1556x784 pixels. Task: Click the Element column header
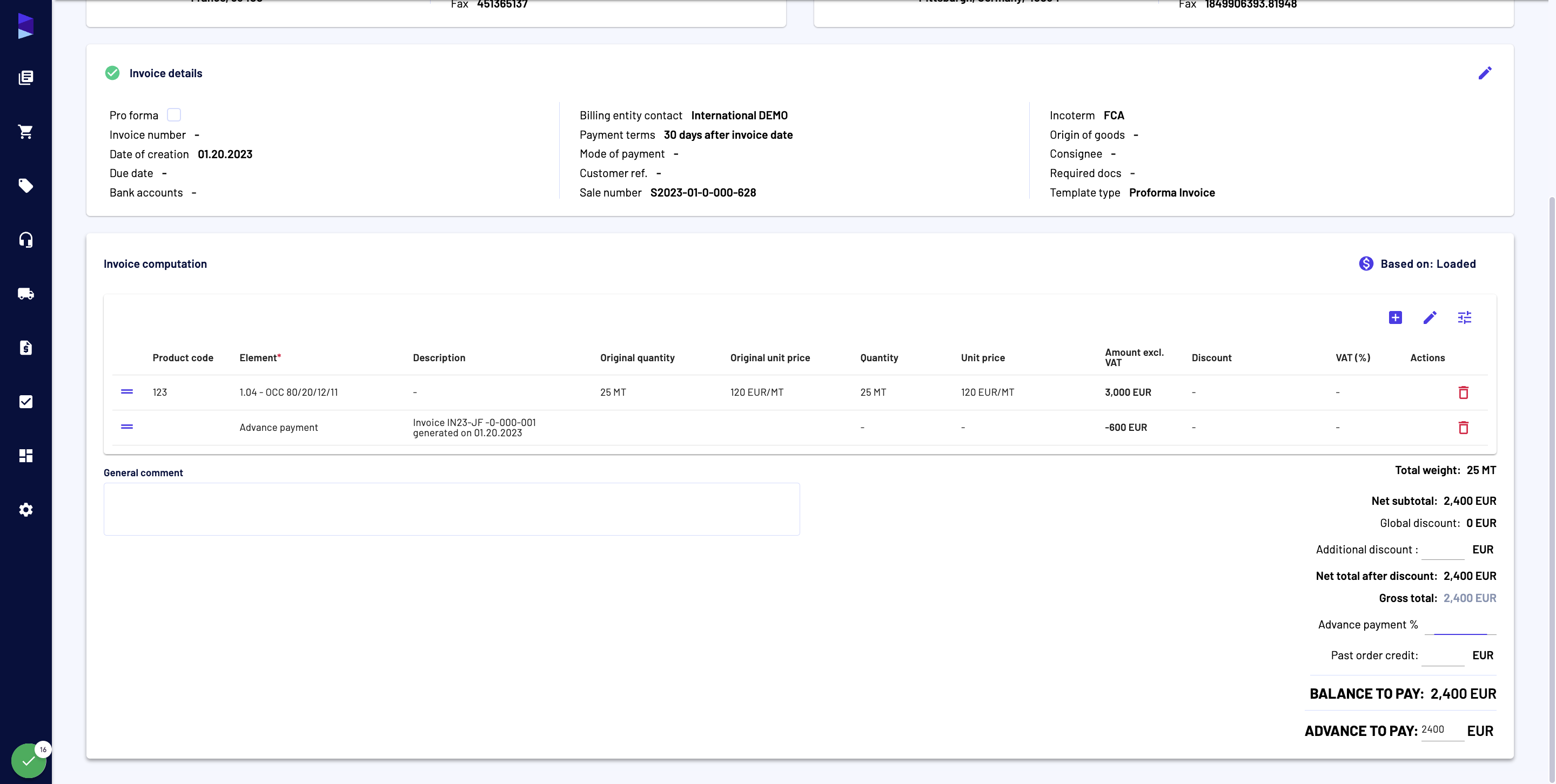click(260, 358)
